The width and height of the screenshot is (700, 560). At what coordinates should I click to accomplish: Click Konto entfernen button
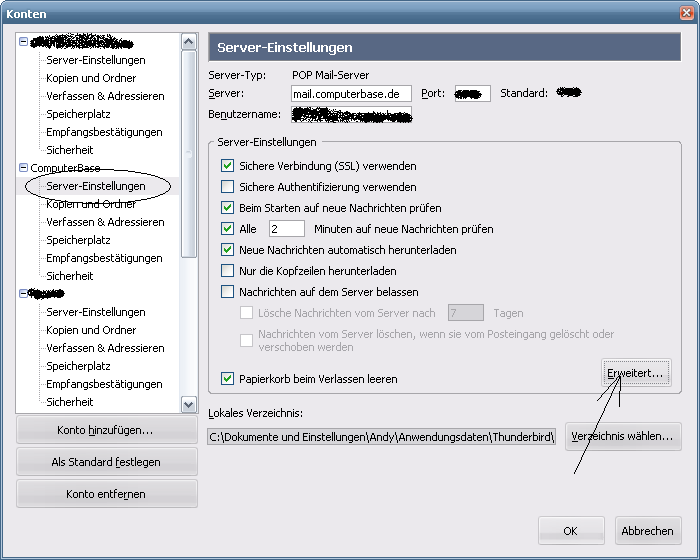coord(107,494)
